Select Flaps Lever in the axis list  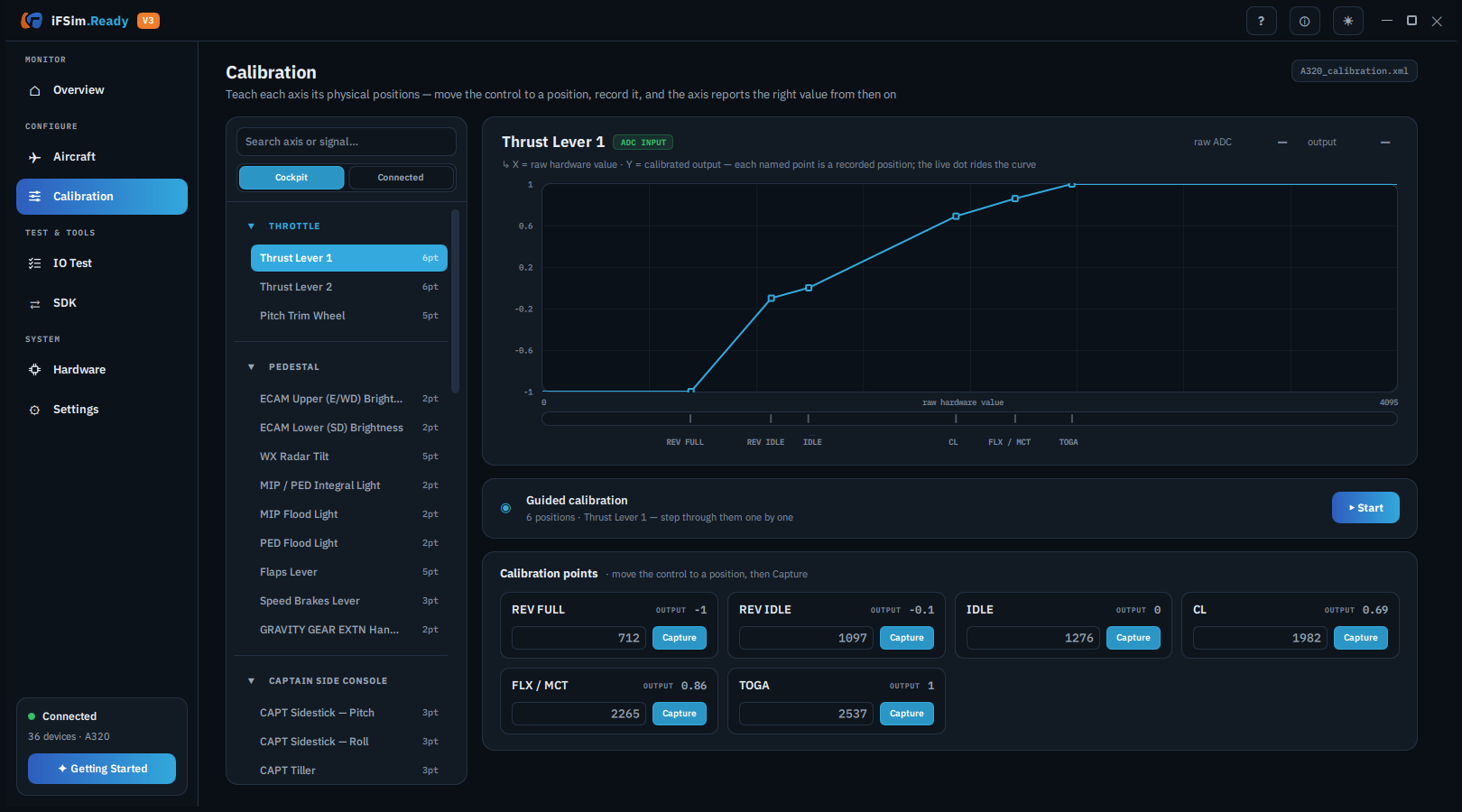click(348, 572)
